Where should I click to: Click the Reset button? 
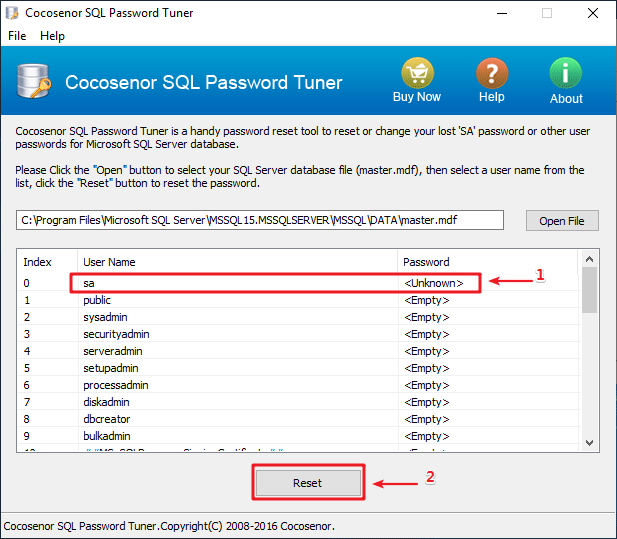pos(308,483)
